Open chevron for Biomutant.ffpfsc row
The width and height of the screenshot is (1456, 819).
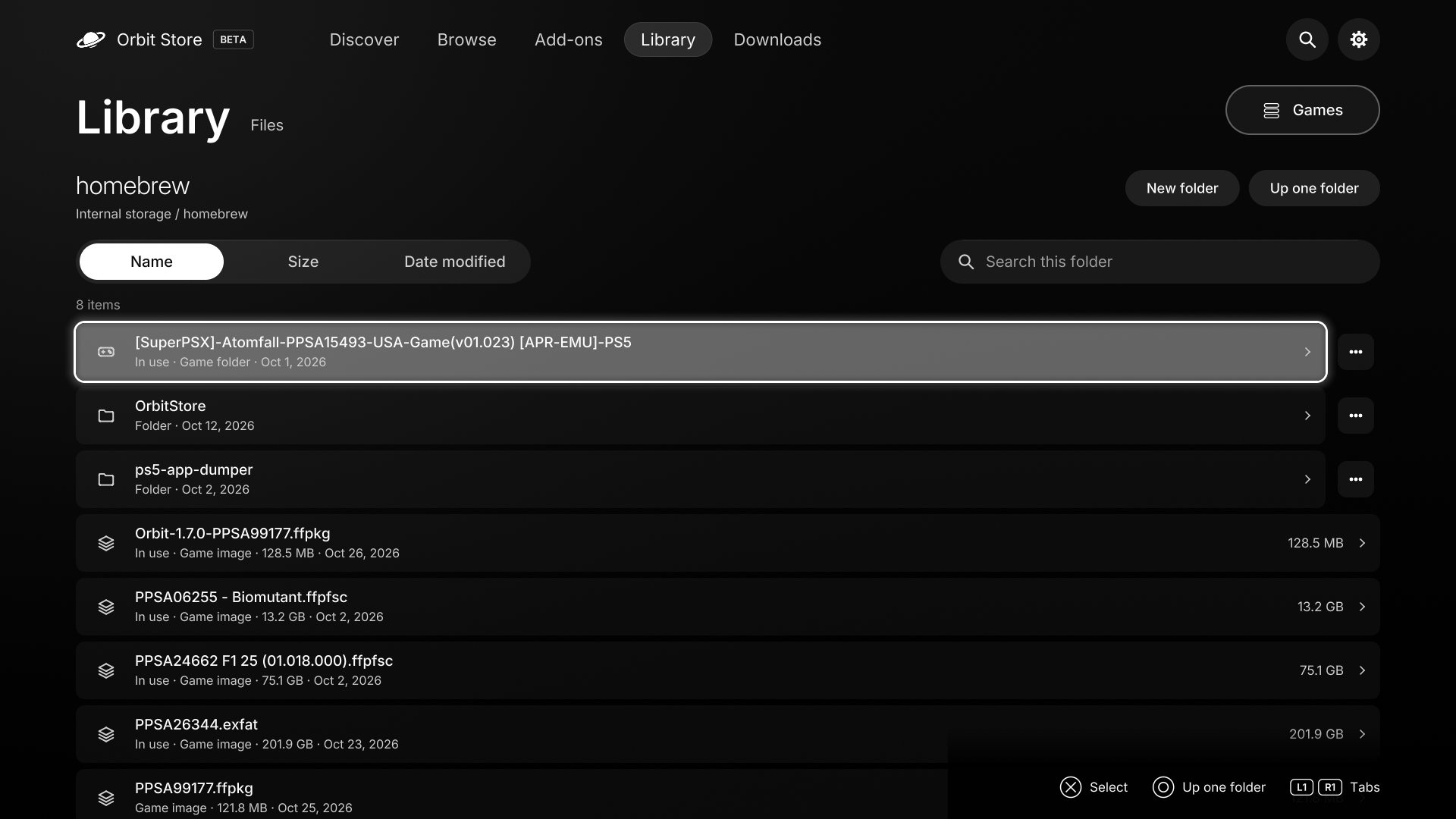[1362, 607]
